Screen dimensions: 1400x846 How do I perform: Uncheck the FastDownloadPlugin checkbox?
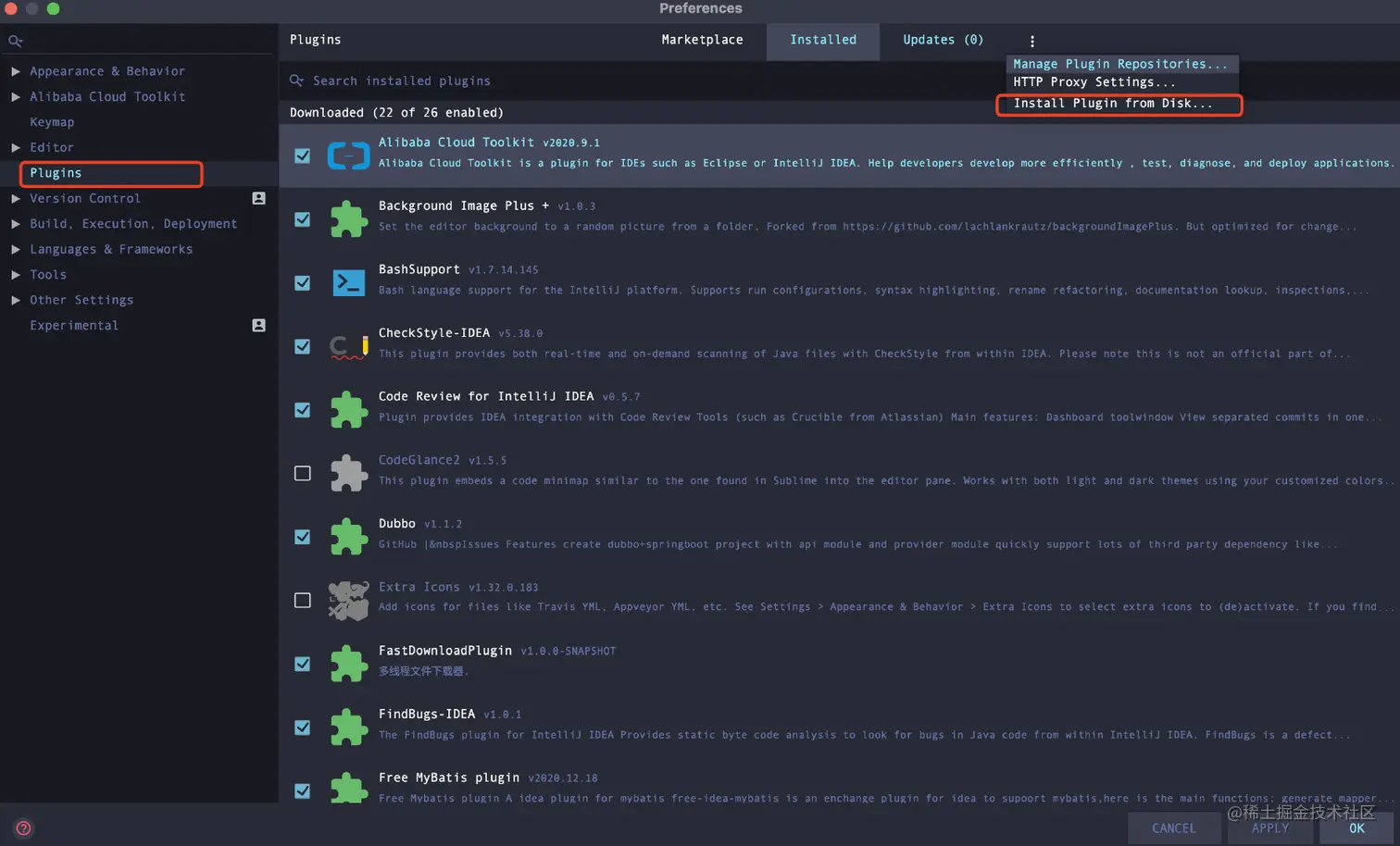click(x=302, y=664)
